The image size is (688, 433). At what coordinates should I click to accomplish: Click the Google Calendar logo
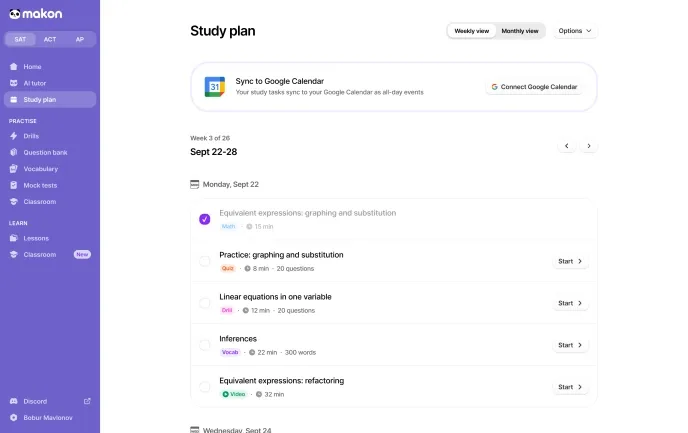click(x=215, y=86)
